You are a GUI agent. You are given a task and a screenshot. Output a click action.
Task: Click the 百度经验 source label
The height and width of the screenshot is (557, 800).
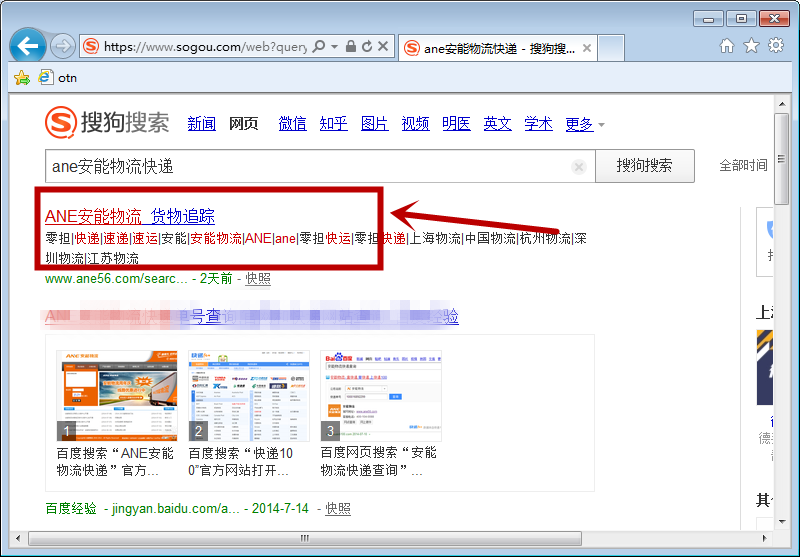71,509
